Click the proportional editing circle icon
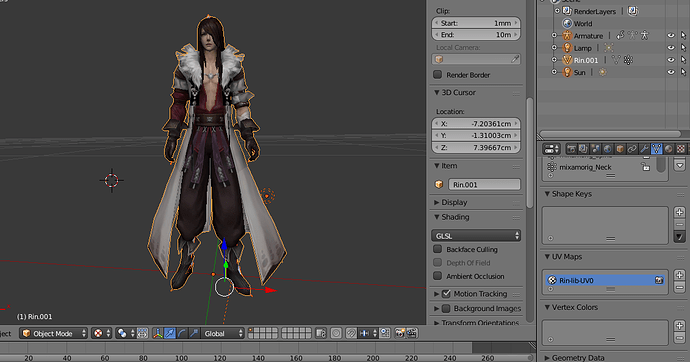Image resolution: width=690 pixels, height=362 pixels. tap(336, 333)
